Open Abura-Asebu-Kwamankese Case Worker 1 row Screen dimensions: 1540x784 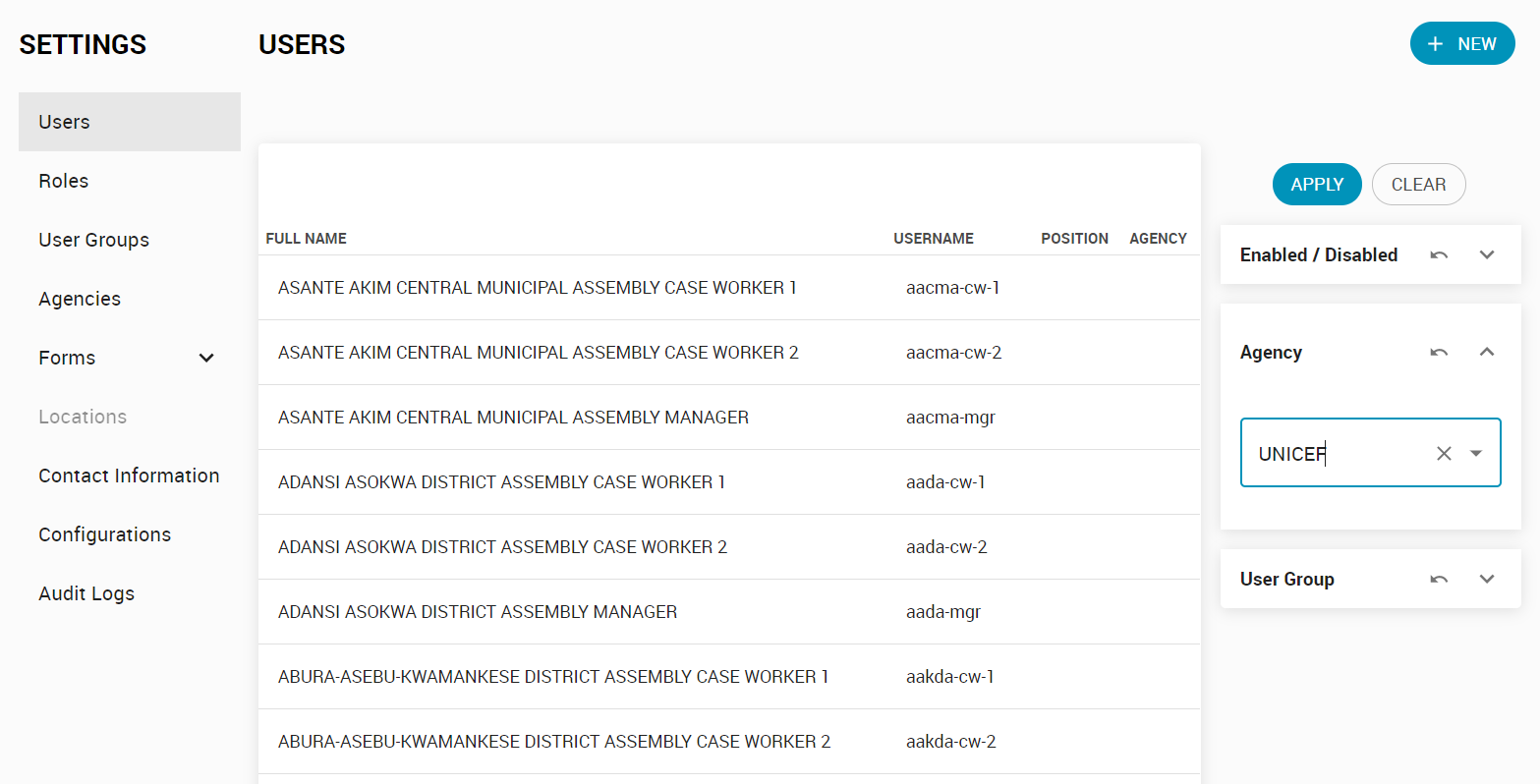point(729,677)
